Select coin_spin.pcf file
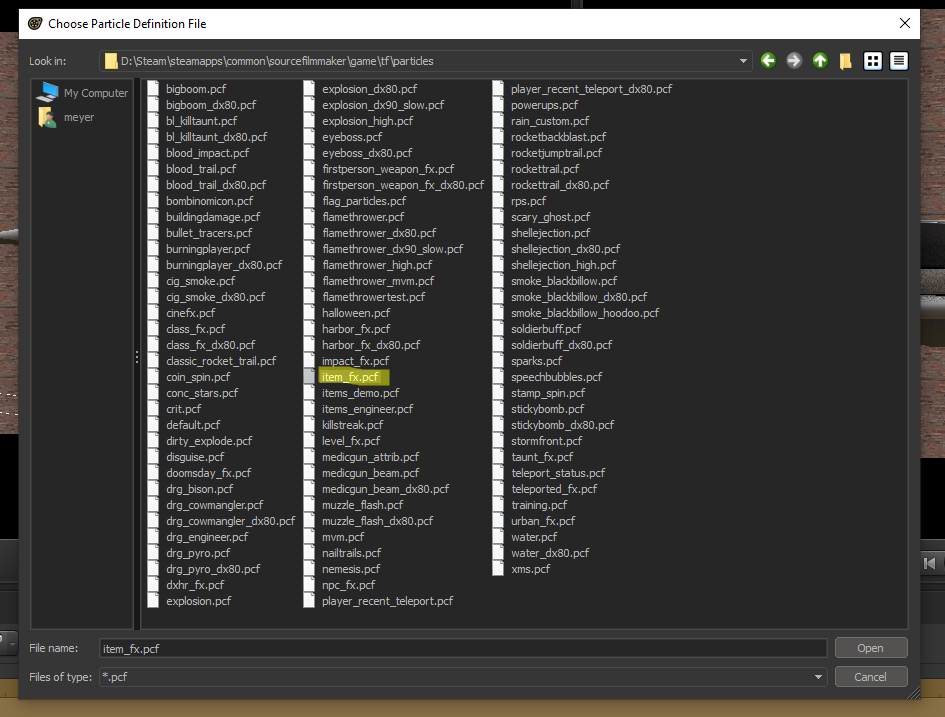Viewport: 945px width, 717px height. click(198, 377)
